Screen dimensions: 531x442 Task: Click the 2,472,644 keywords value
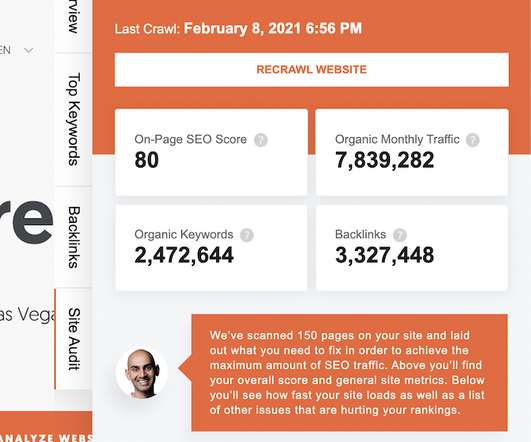(x=184, y=255)
